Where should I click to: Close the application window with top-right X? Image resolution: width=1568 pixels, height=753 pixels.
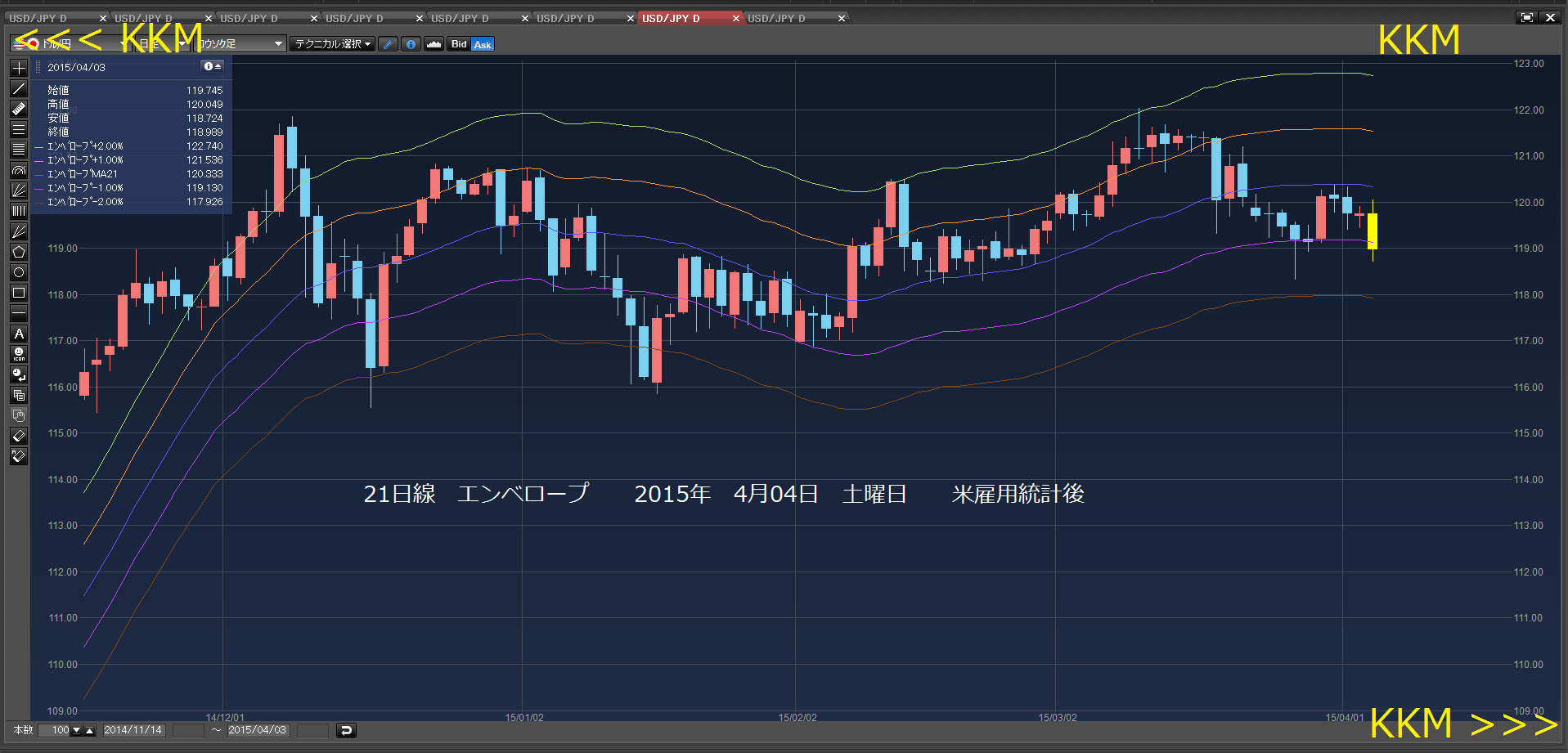(x=1550, y=17)
